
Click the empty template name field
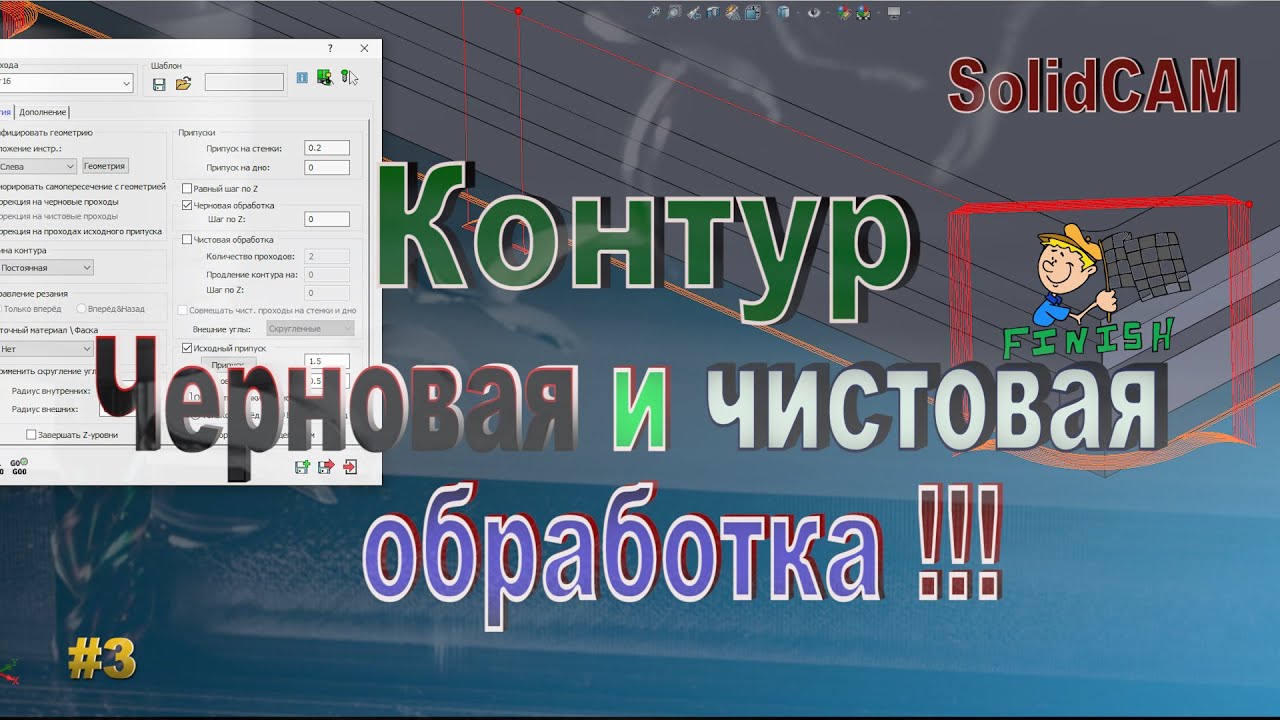[245, 82]
